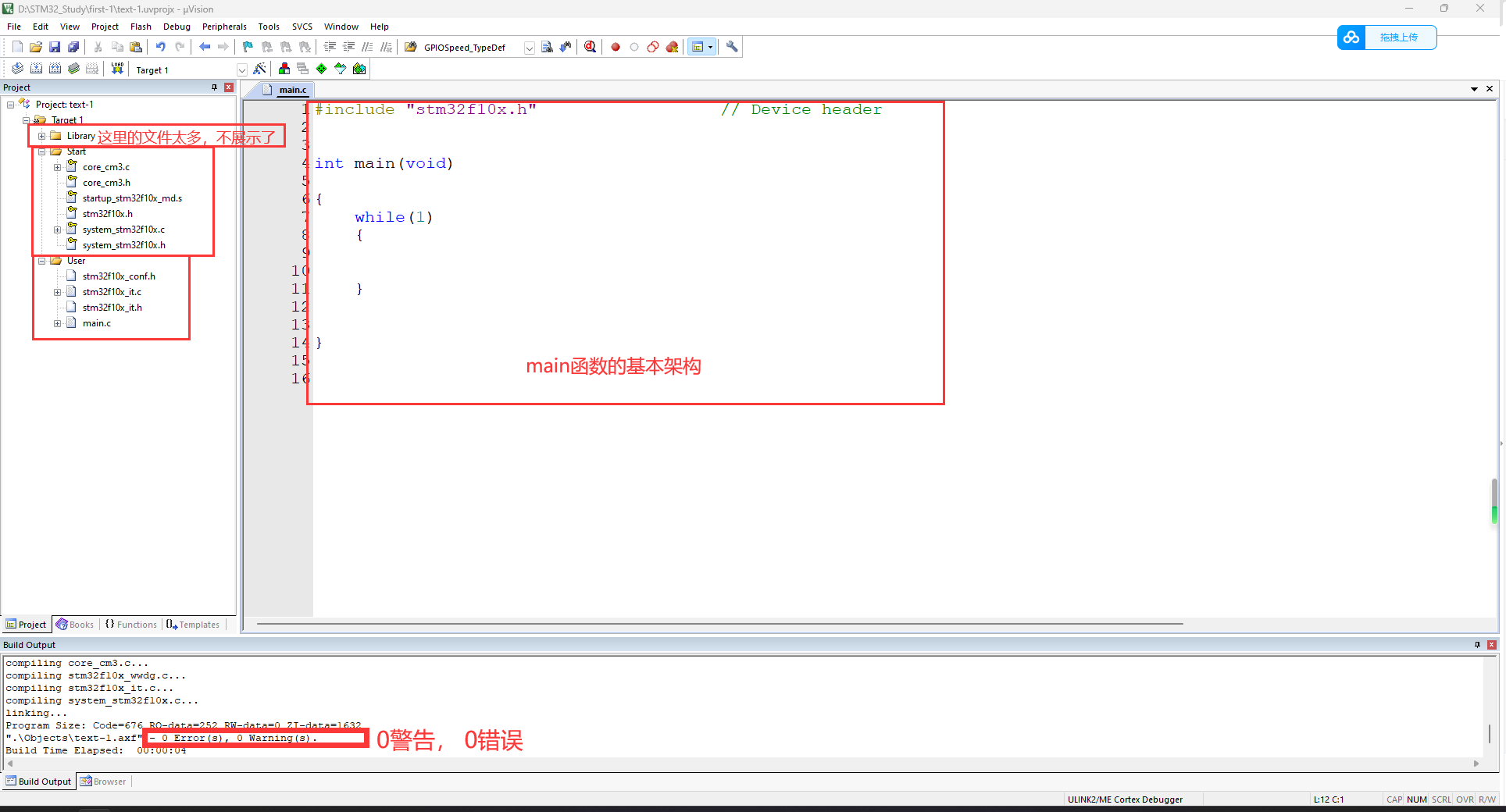Open the GPIOSpeed_TypeDef find dropdown
This screenshot has height=812, width=1506.
click(x=529, y=48)
